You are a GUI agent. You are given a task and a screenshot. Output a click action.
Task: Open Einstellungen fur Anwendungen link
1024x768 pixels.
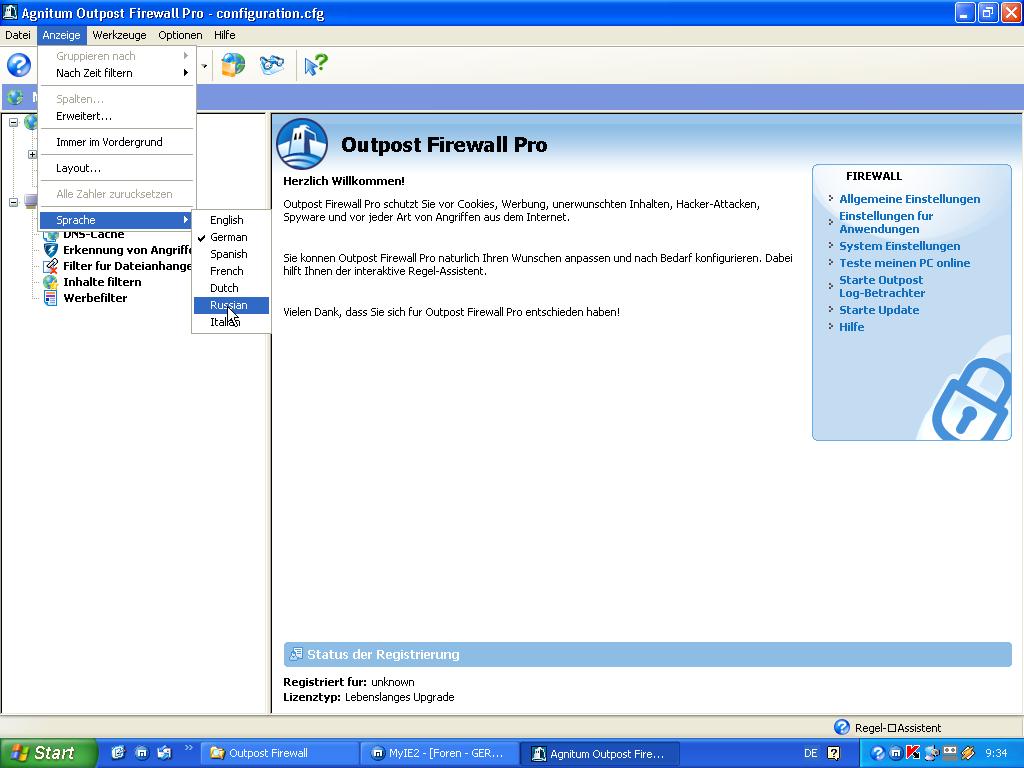point(886,223)
